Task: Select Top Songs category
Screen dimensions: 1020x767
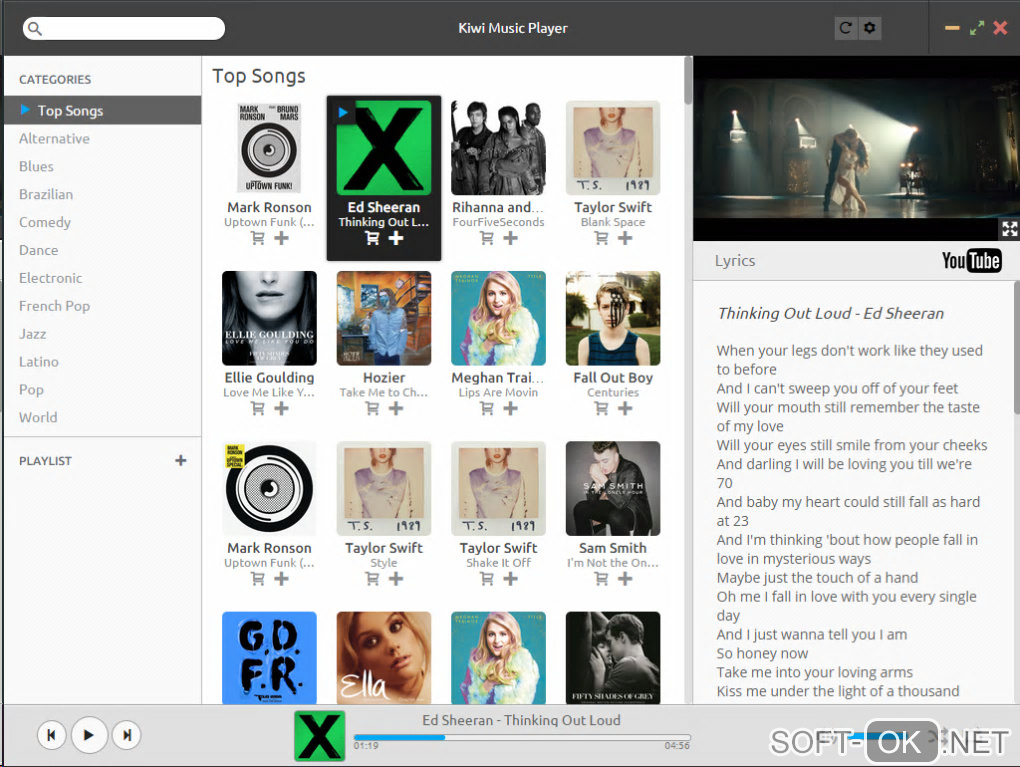Action: coord(103,111)
